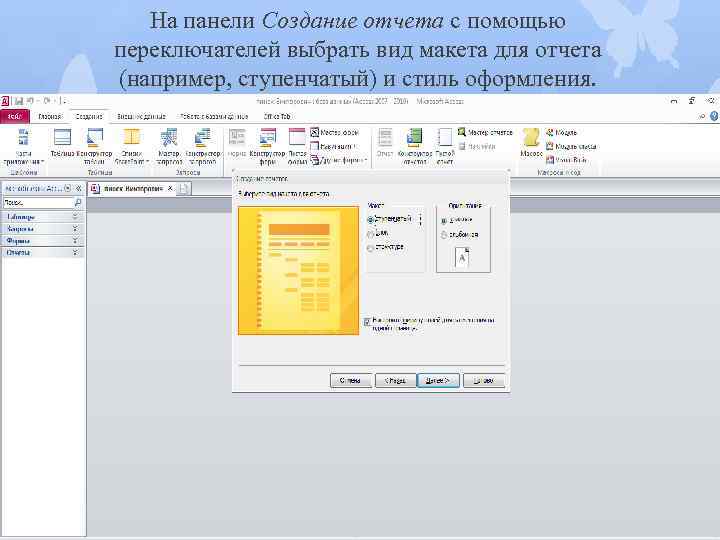Screen dimensions: 720x540
Task: Open Конструктор запросов
Action: tap(202, 146)
